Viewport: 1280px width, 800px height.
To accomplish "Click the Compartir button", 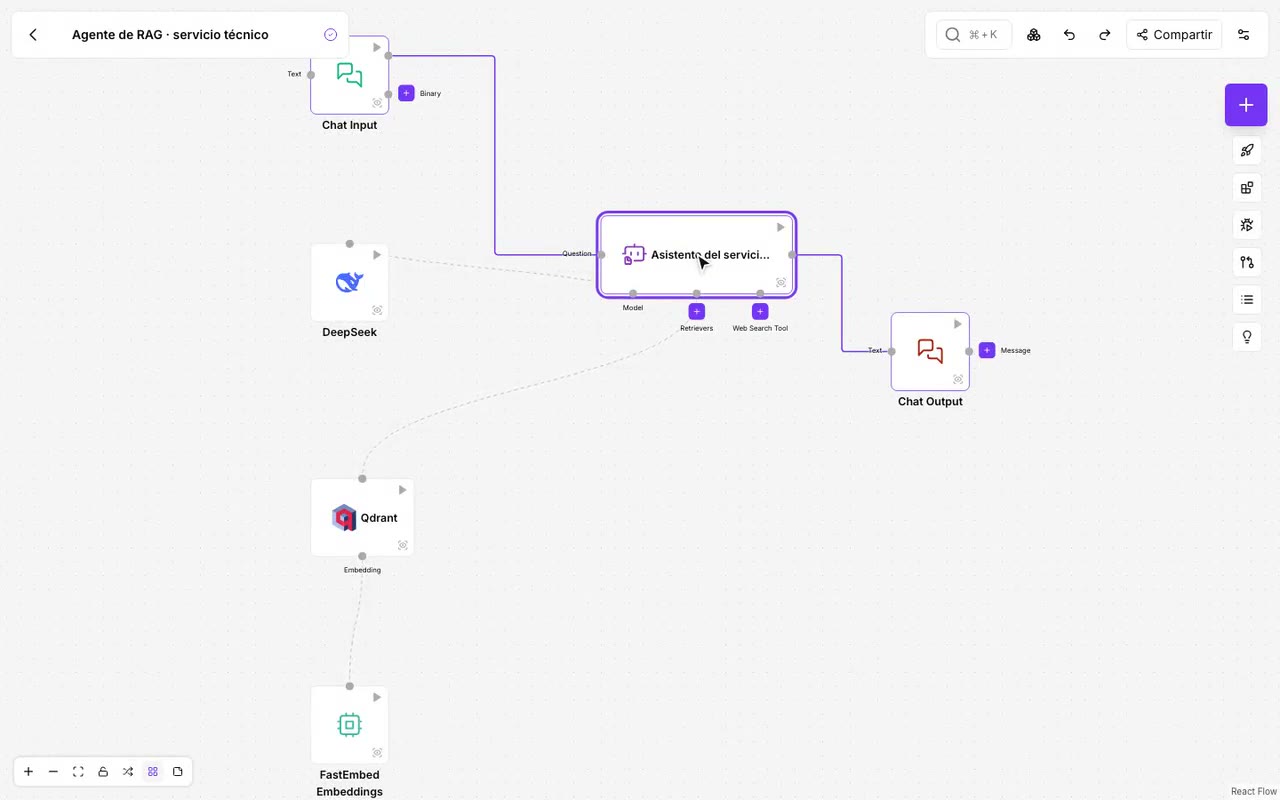I will [x=1174, y=35].
